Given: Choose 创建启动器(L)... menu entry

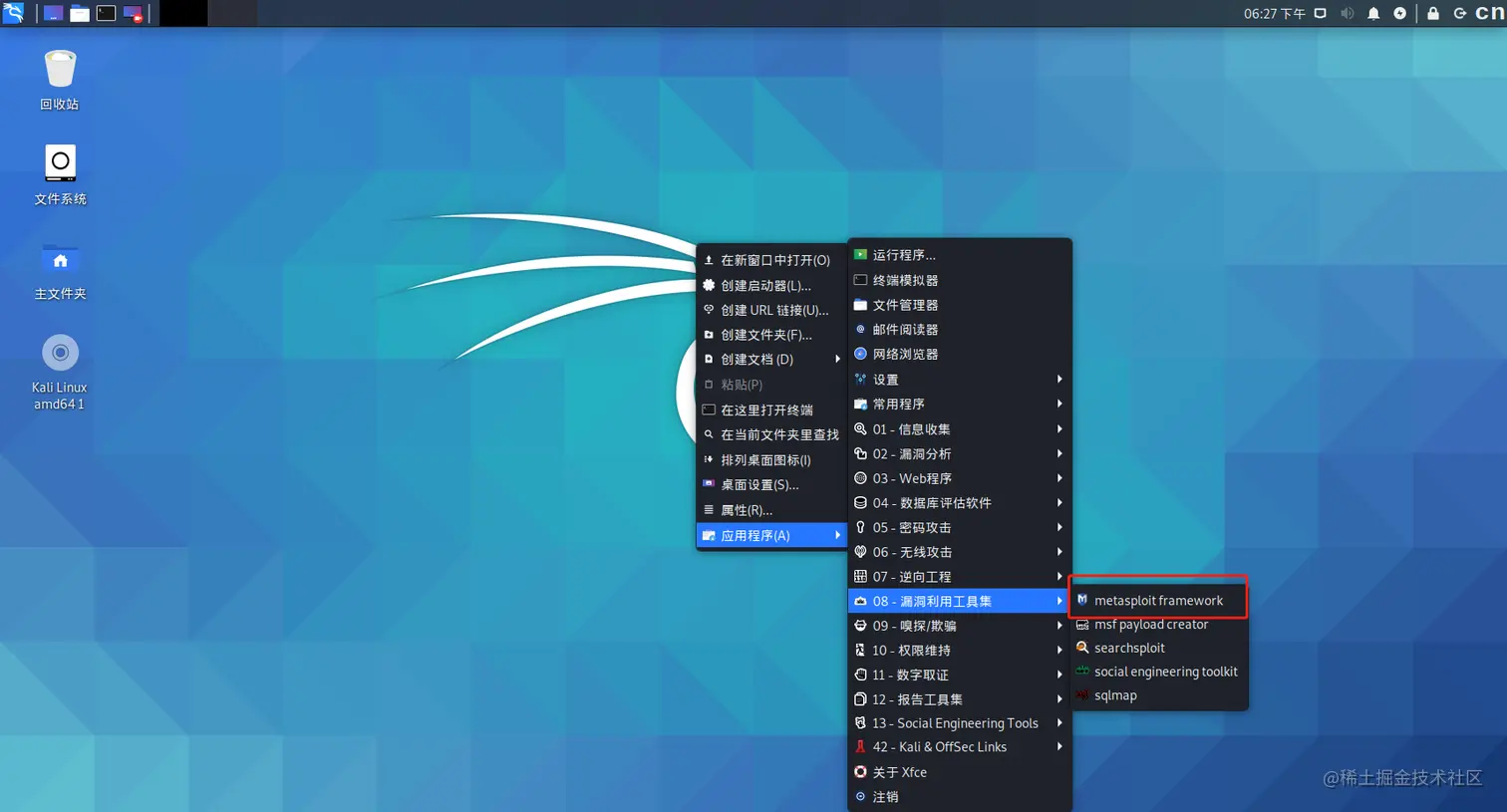Looking at the screenshot, I should click(x=771, y=285).
